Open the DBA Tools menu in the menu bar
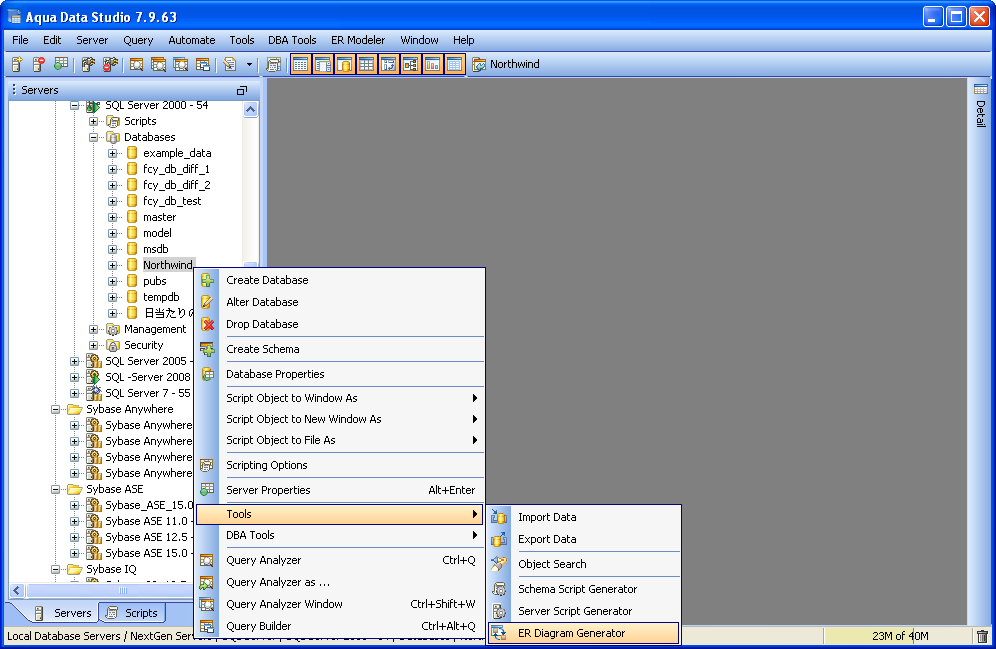The width and height of the screenshot is (996, 649). click(x=292, y=40)
